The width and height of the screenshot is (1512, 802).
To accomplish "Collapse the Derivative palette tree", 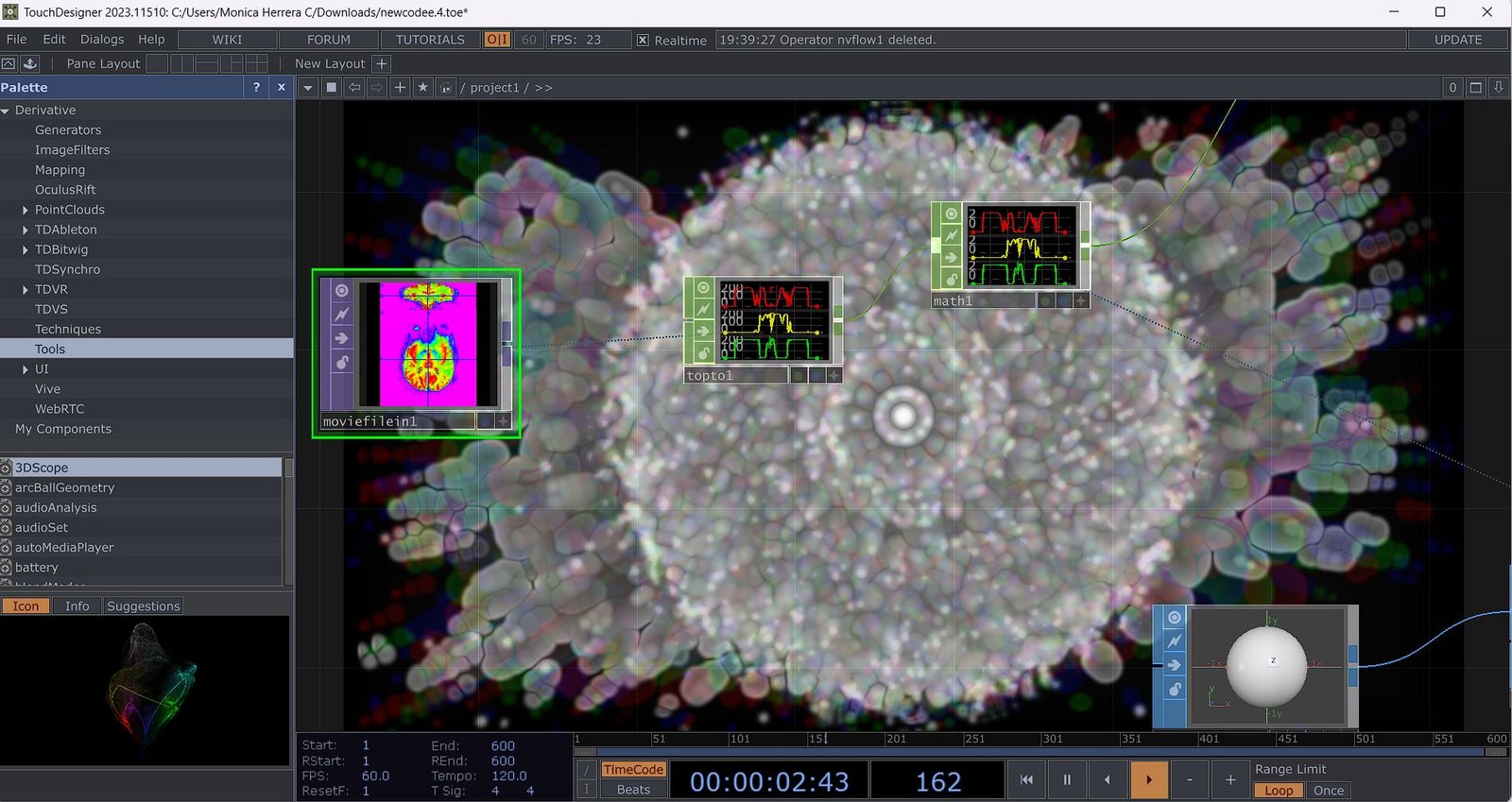I will pyautogui.click(x=6, y=111).
